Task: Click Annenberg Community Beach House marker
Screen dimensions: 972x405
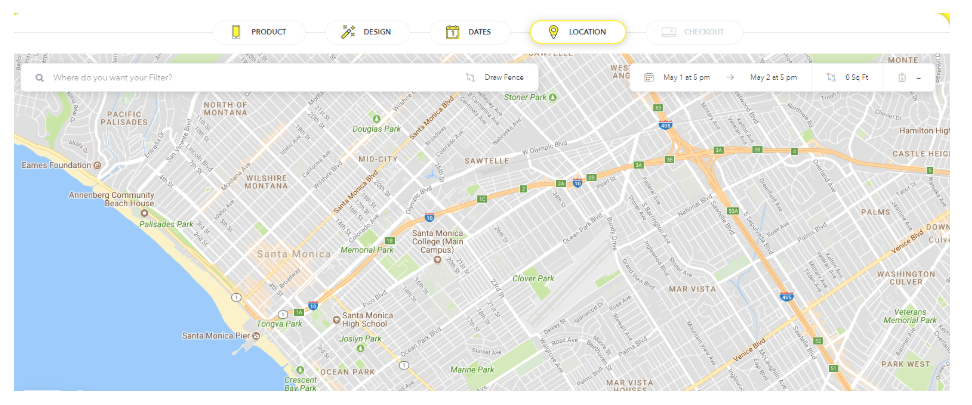Action: pos(145,213)
